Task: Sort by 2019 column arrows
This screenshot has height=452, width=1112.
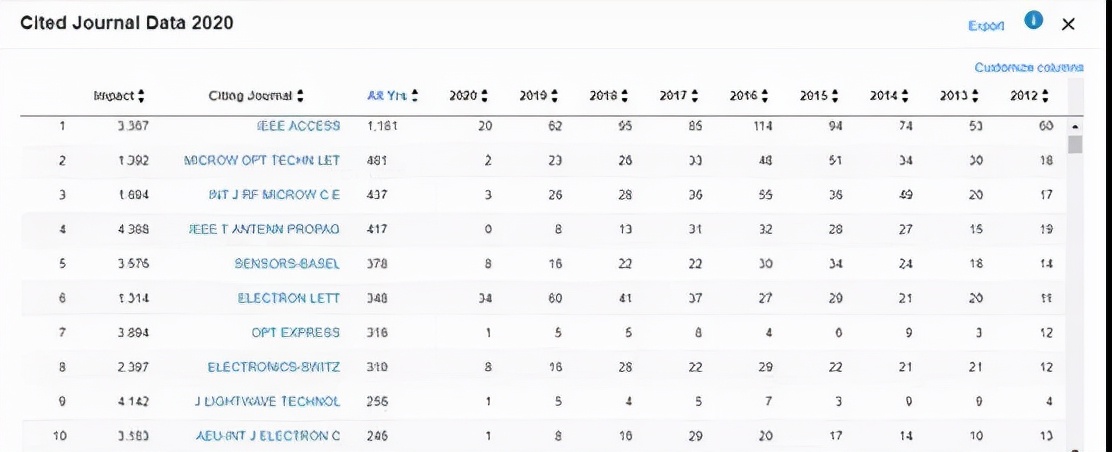Action: [x=555, y=96]
